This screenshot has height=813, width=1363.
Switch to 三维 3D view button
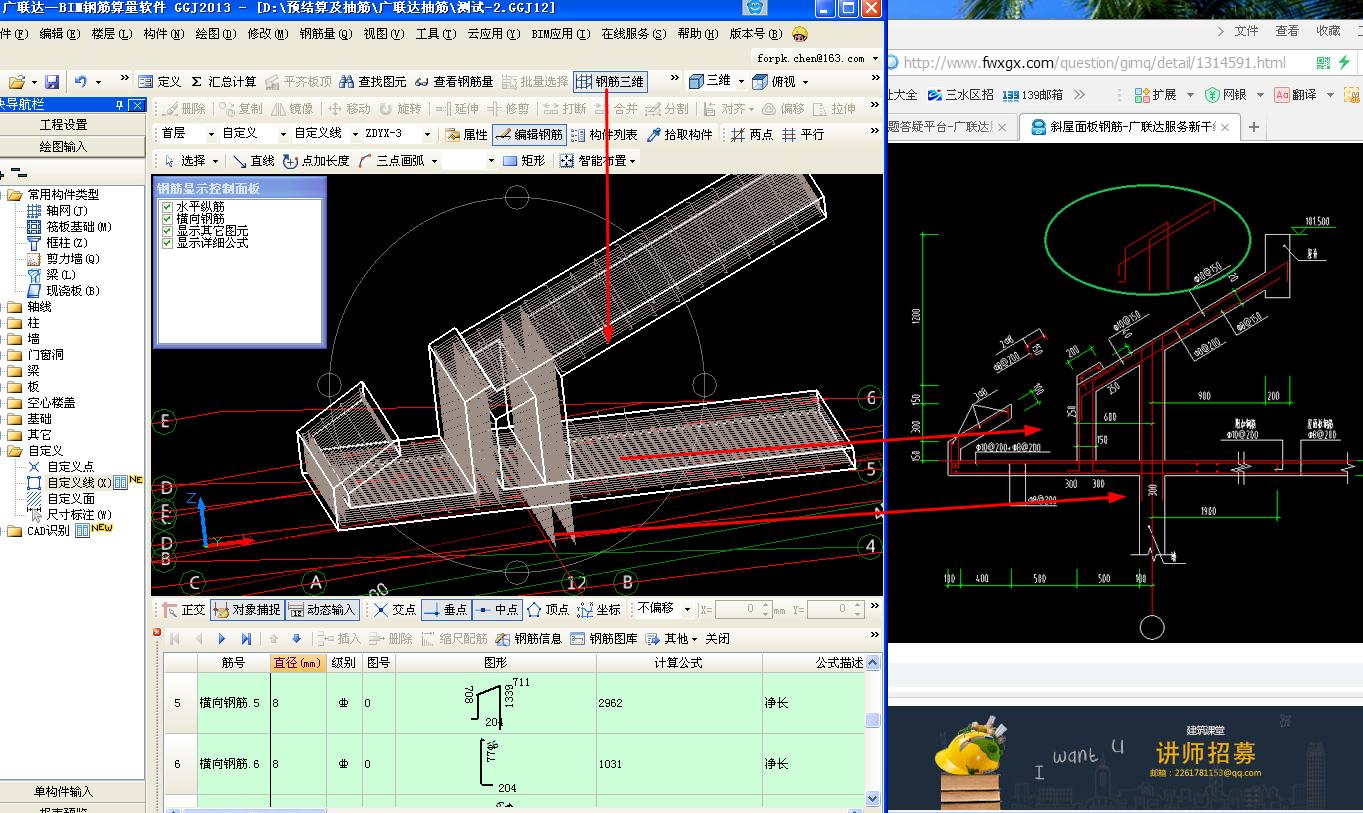[x=710, y=81]
